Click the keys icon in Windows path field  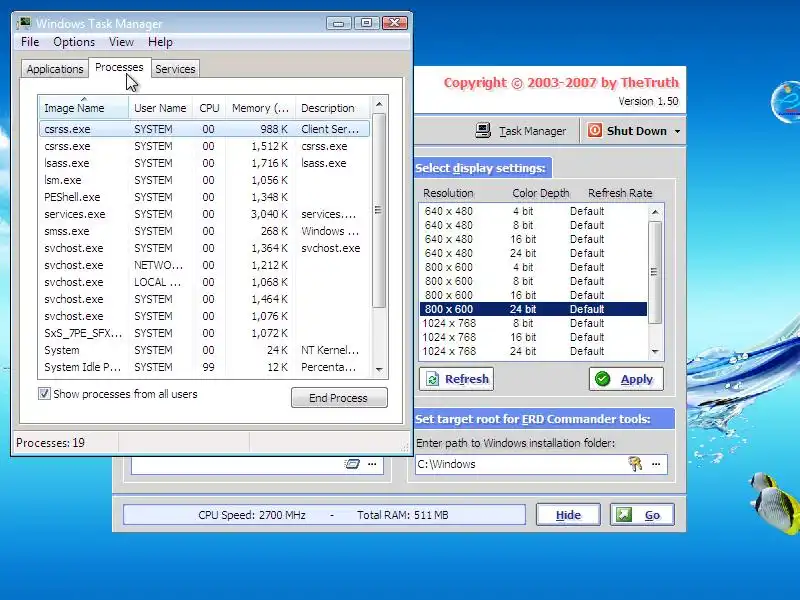[635, 464]
